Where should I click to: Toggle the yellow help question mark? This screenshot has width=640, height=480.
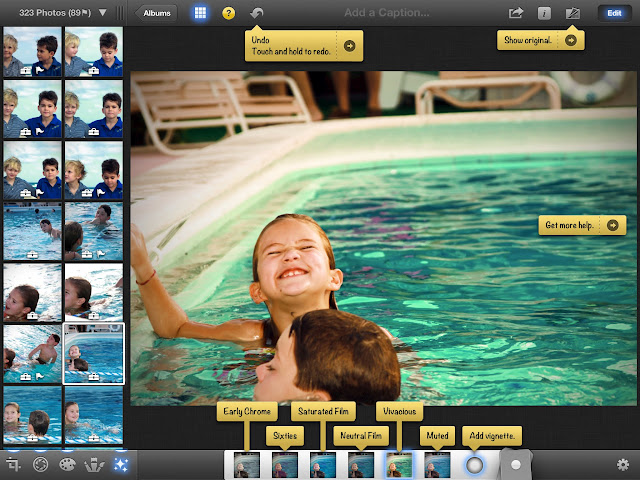[229, 14]
